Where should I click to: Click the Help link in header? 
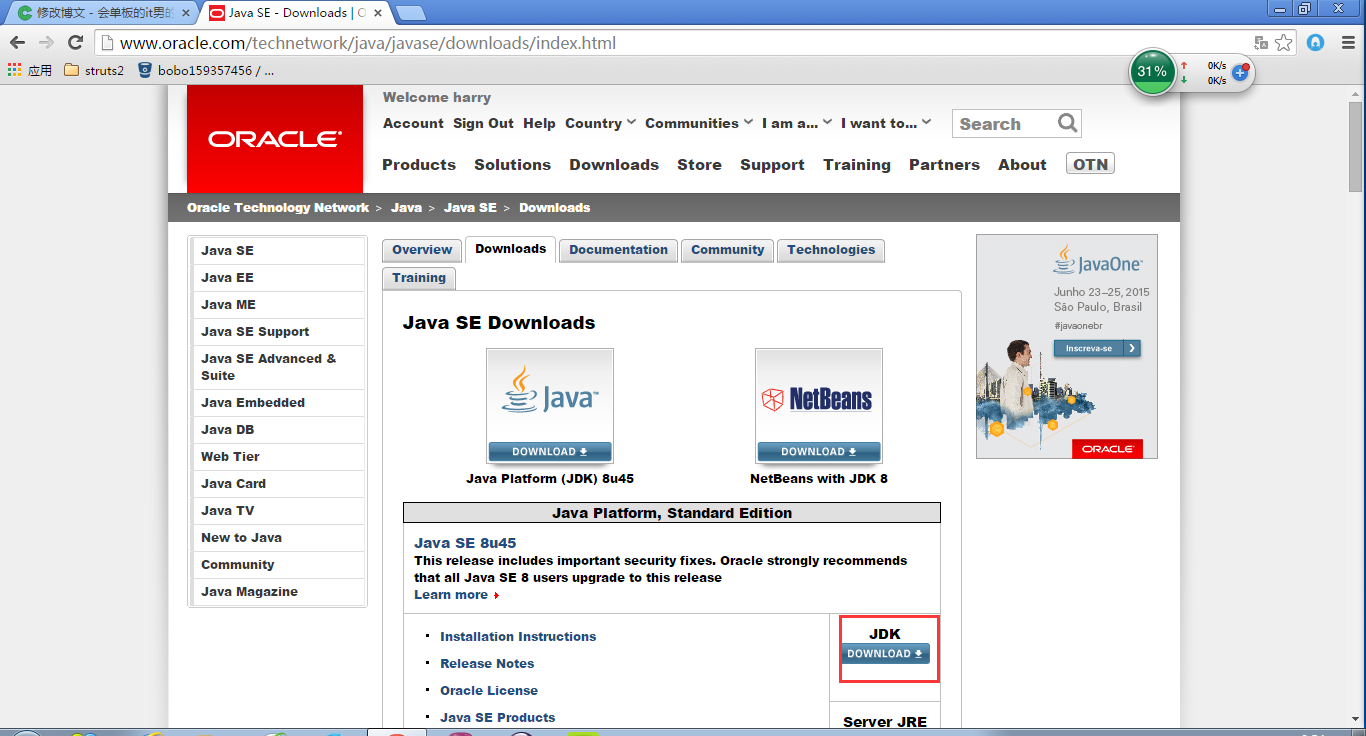pyautogui.click(x=539, y=123)
